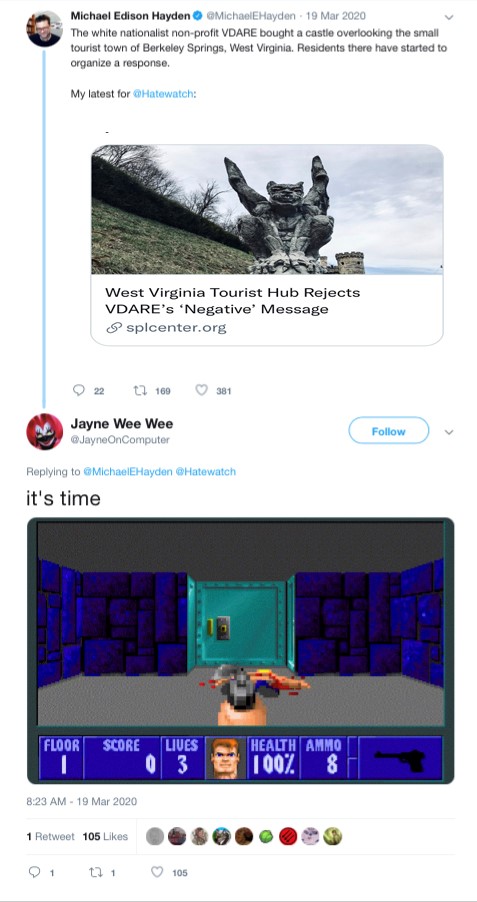Retweet the 'it's time' reply

click(96, 873)
